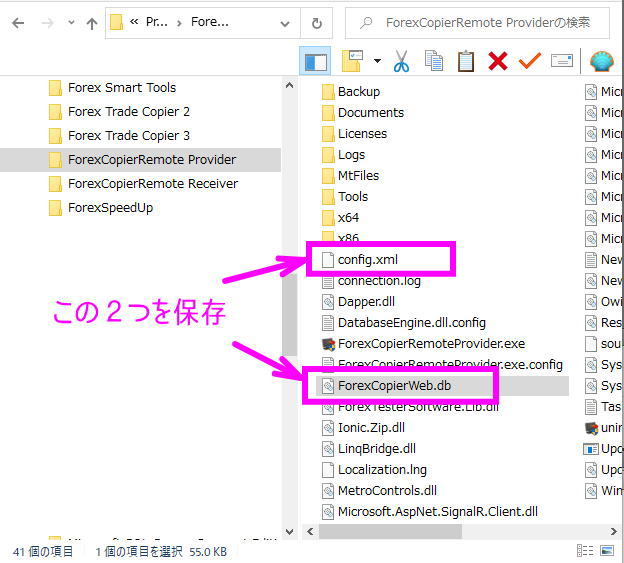
Task: Click the refresh button beside address bar
Action: pos(317,23)
